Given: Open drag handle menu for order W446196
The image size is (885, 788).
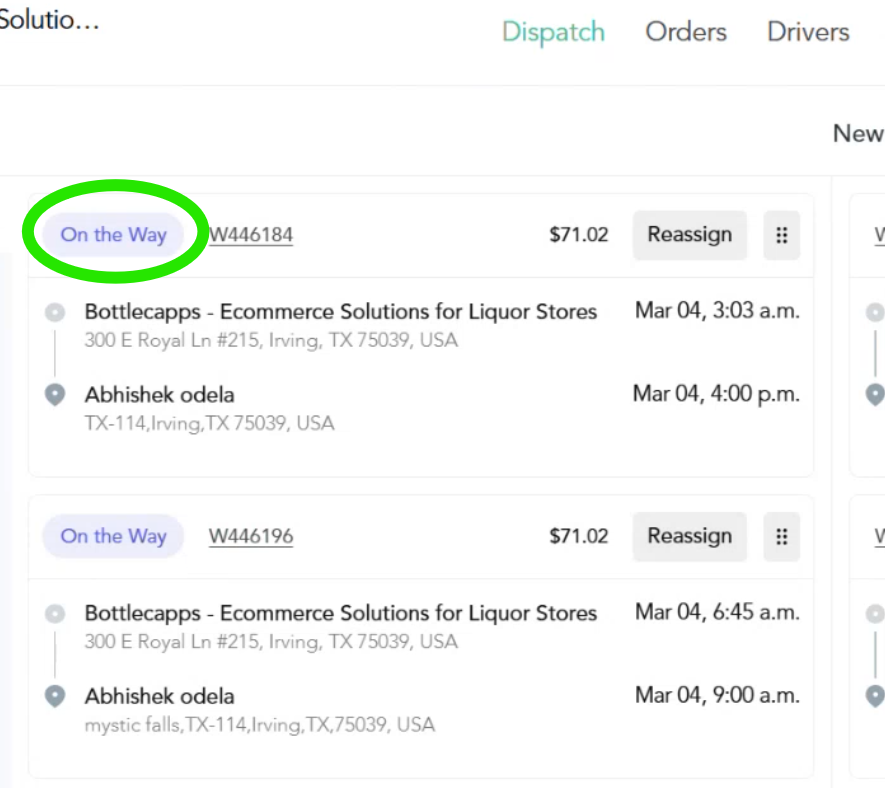Looking at the screenshot, I should coord(781,536).
